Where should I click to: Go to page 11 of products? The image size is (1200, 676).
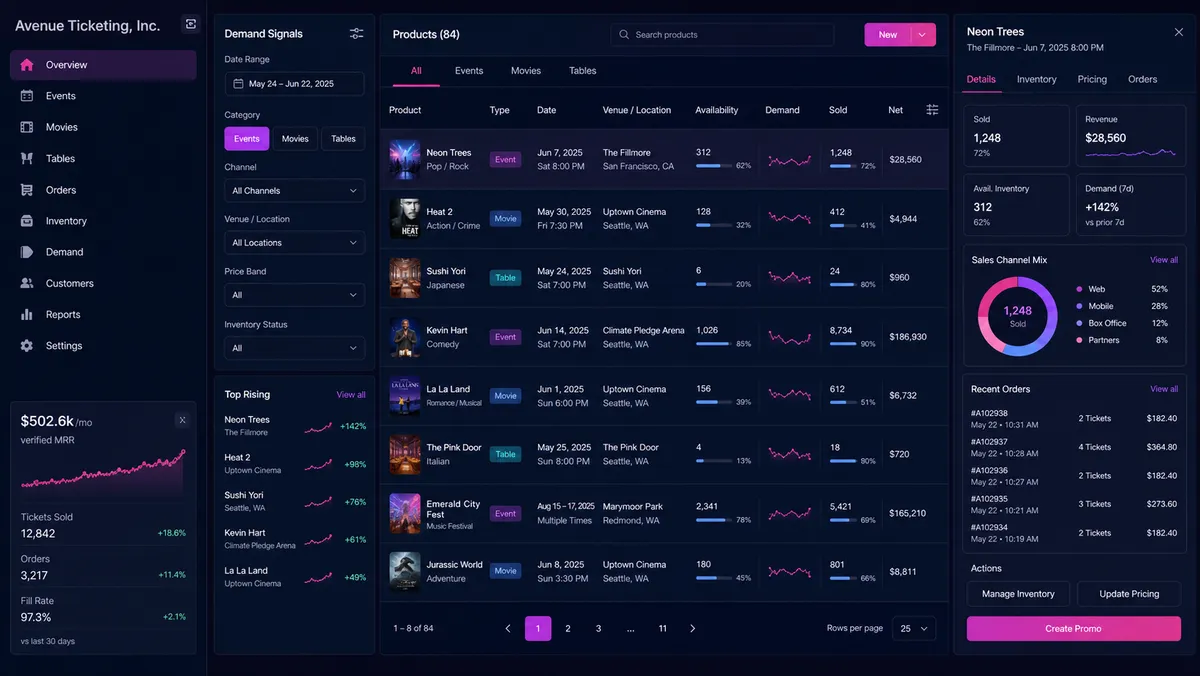coord(663,628)
